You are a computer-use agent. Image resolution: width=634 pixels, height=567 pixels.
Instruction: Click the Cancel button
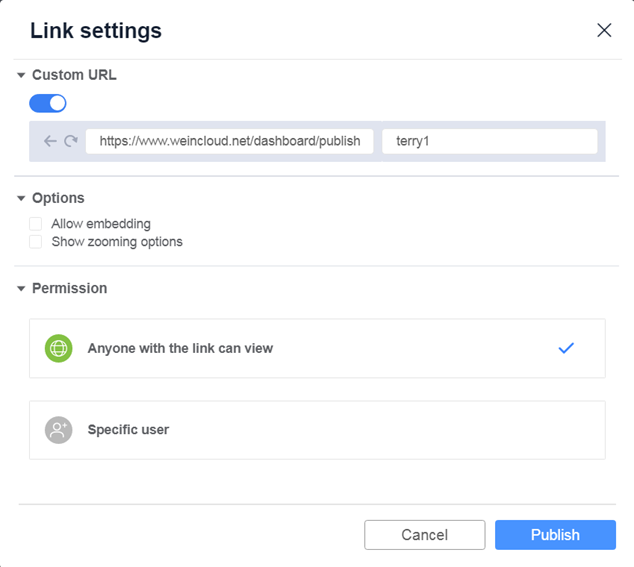425,535
